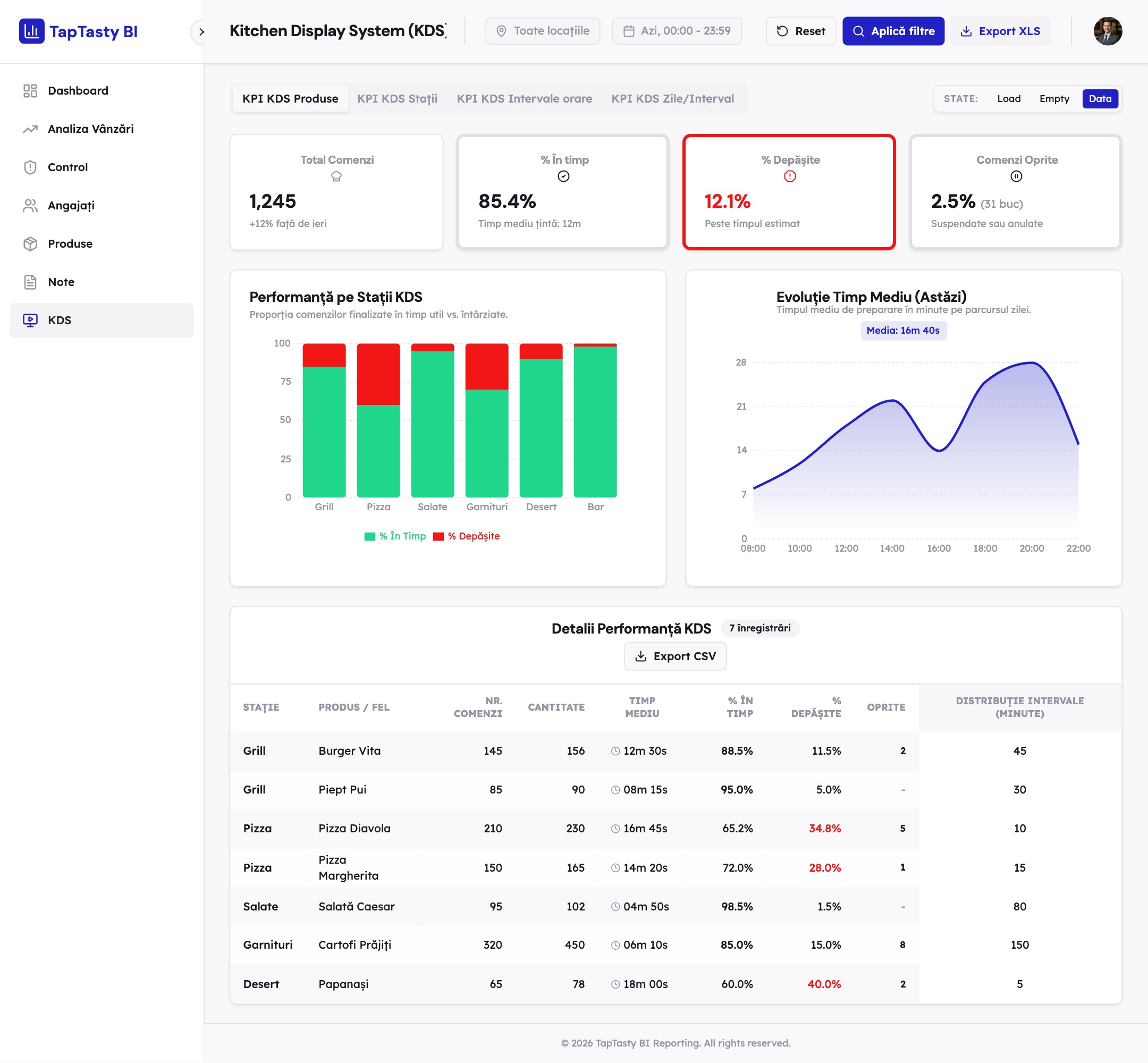Screen dimensions: 1148x1063
Task: Open the Toate locațiile location dropdown
Action: [542, 31]
